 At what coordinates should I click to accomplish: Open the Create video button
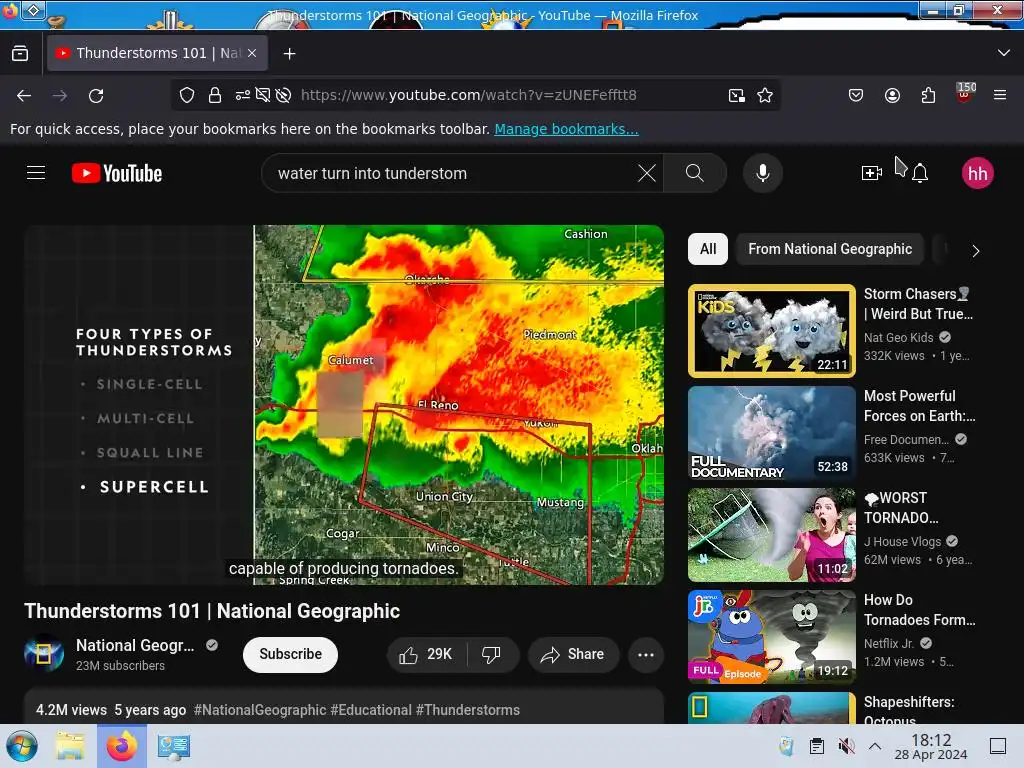coord(872,173)
